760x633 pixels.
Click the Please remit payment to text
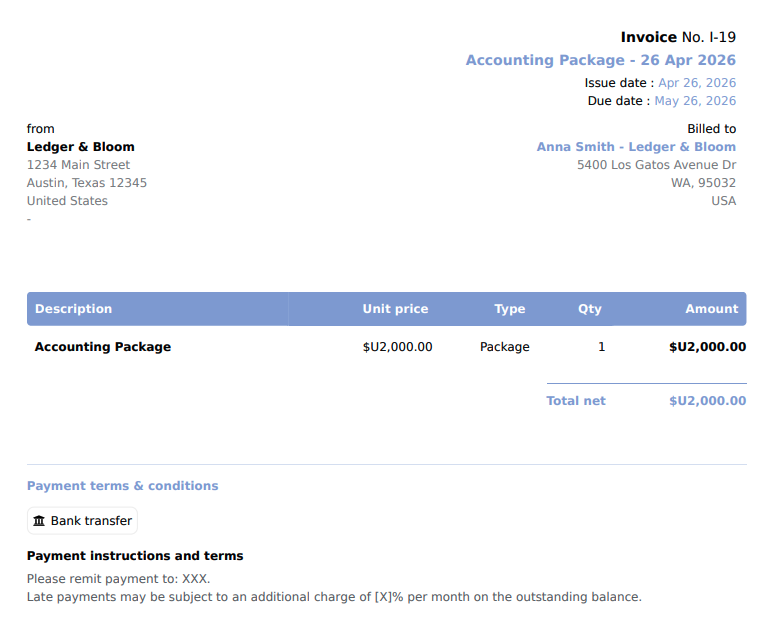(x=118, y=579)
